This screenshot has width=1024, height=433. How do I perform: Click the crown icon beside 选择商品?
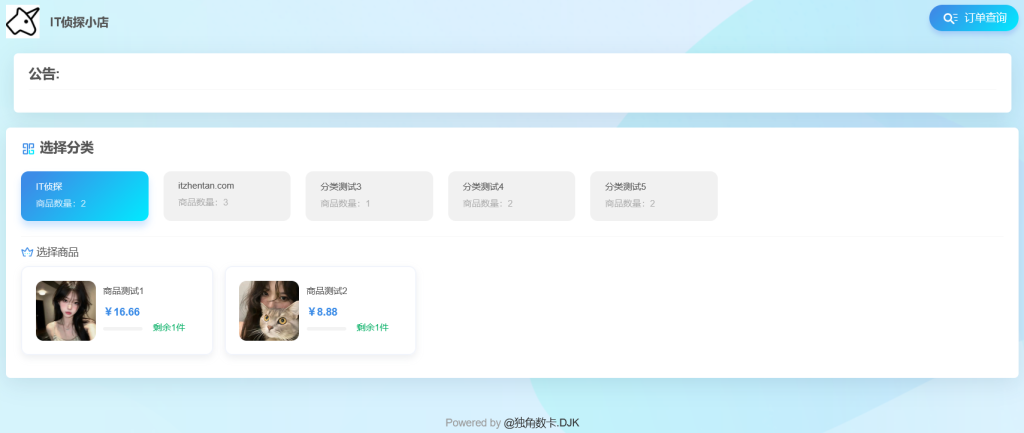(x=27, y=252)
